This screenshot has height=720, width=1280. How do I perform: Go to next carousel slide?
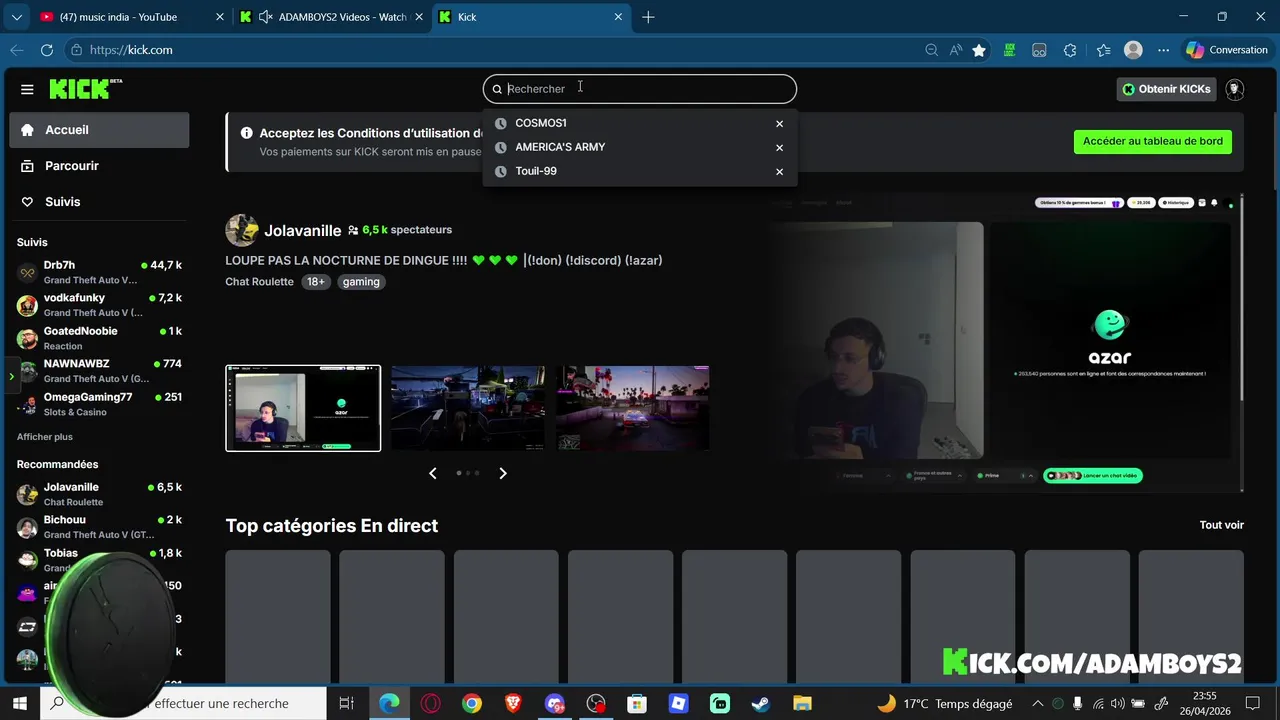[503, 473]
